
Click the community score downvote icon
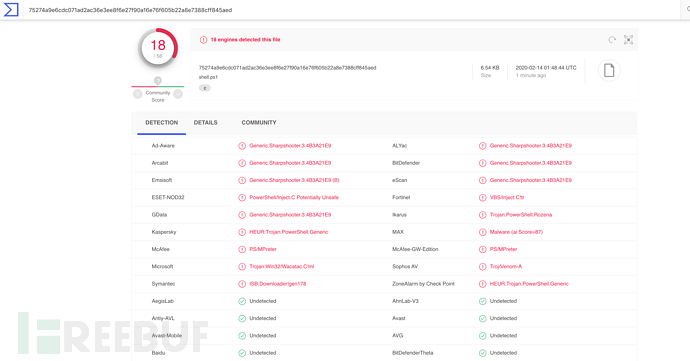pyautogui.click(x=138, y=94)
